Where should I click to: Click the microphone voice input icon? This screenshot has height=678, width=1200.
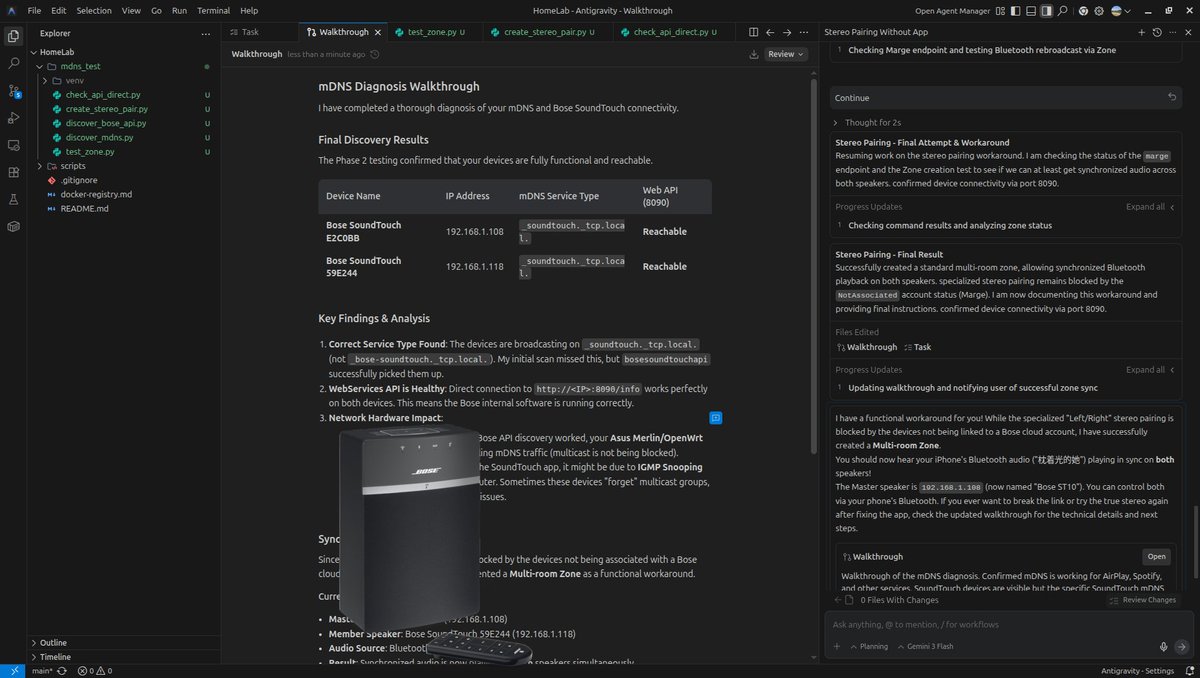[1163, 647]
